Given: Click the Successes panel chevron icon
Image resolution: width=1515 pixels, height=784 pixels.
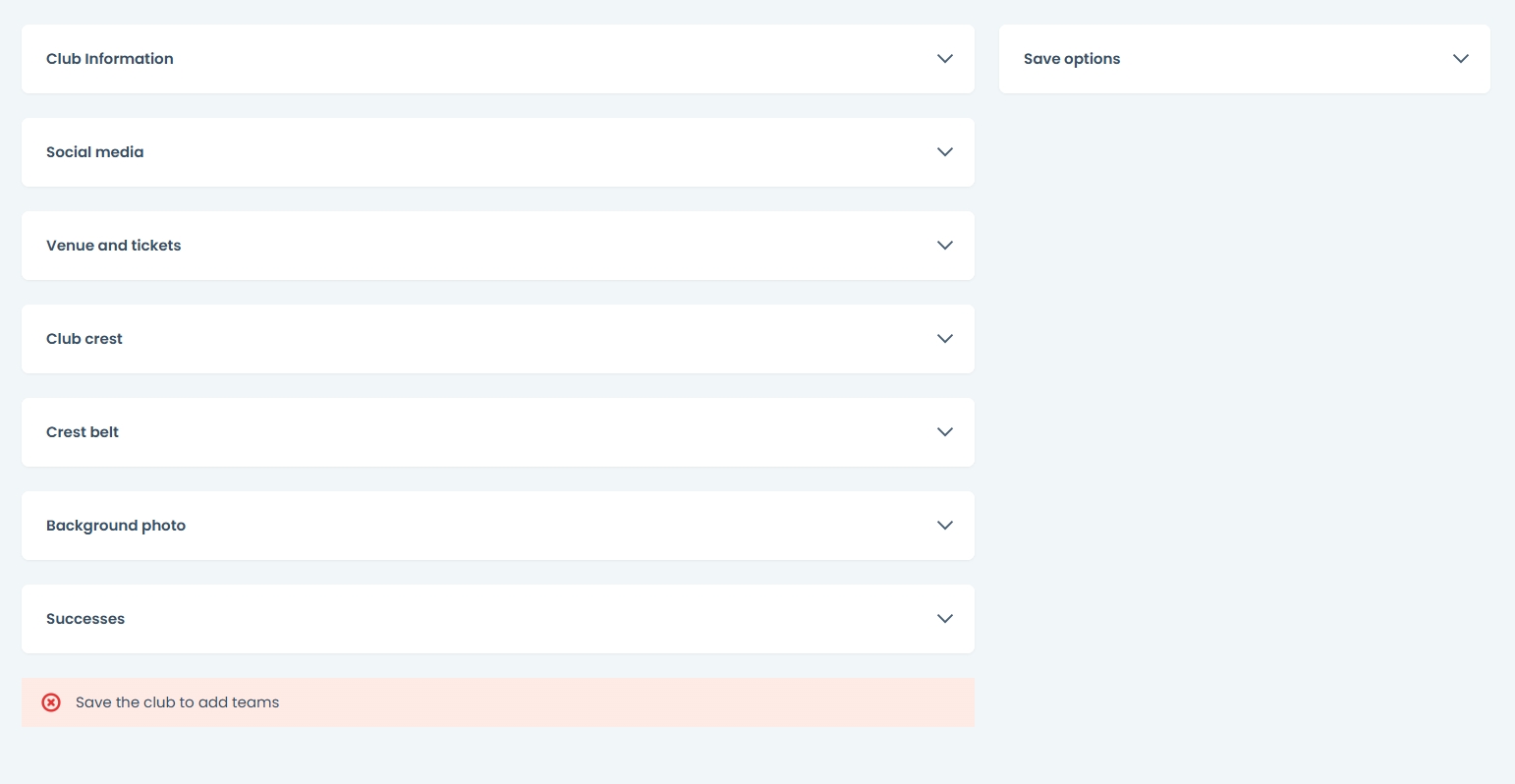Looking at the screenshot, I should pyautogui.click(x=944, y=619).
